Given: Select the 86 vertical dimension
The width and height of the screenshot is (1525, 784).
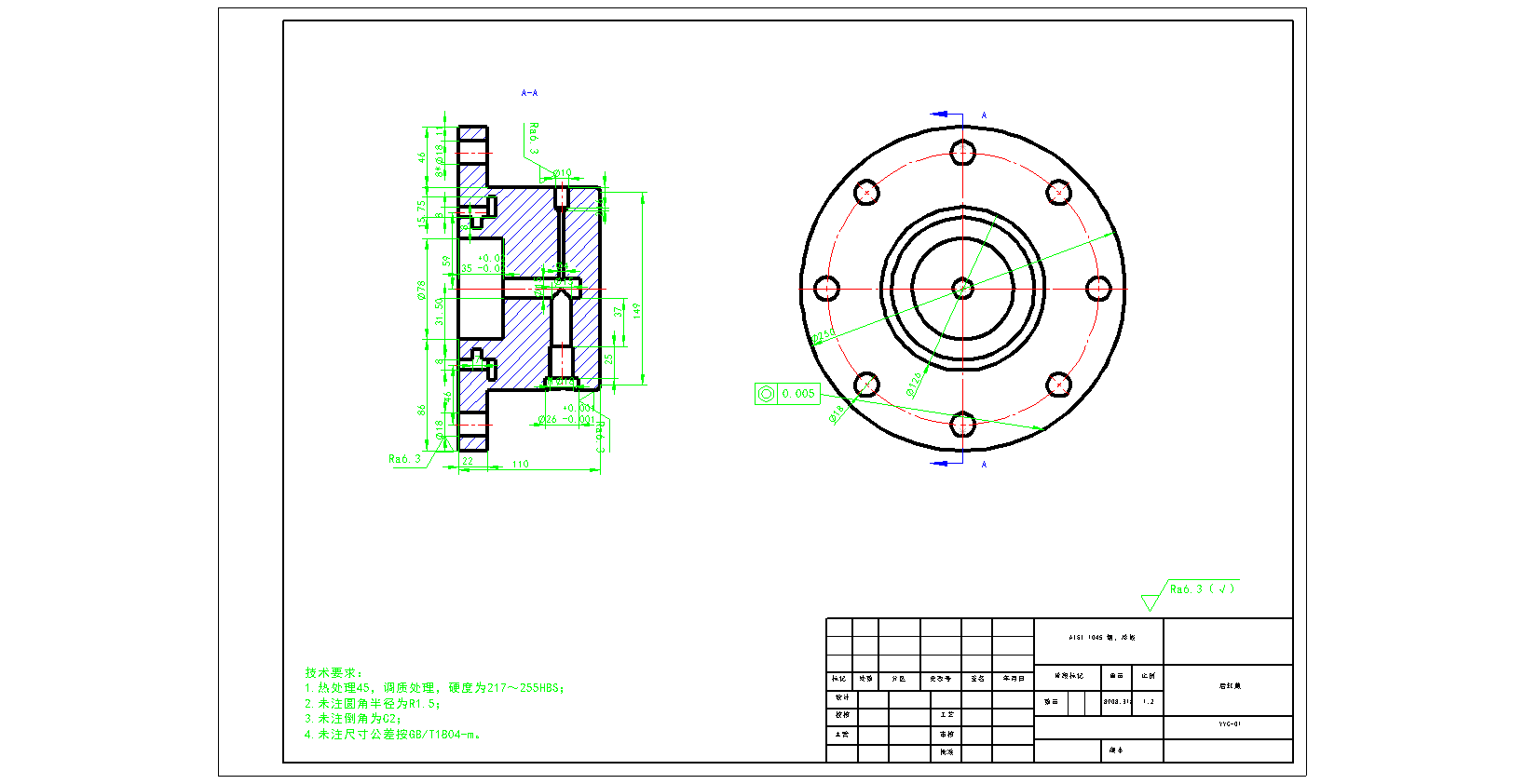Looking at the screenshot, I should point(422,410).
